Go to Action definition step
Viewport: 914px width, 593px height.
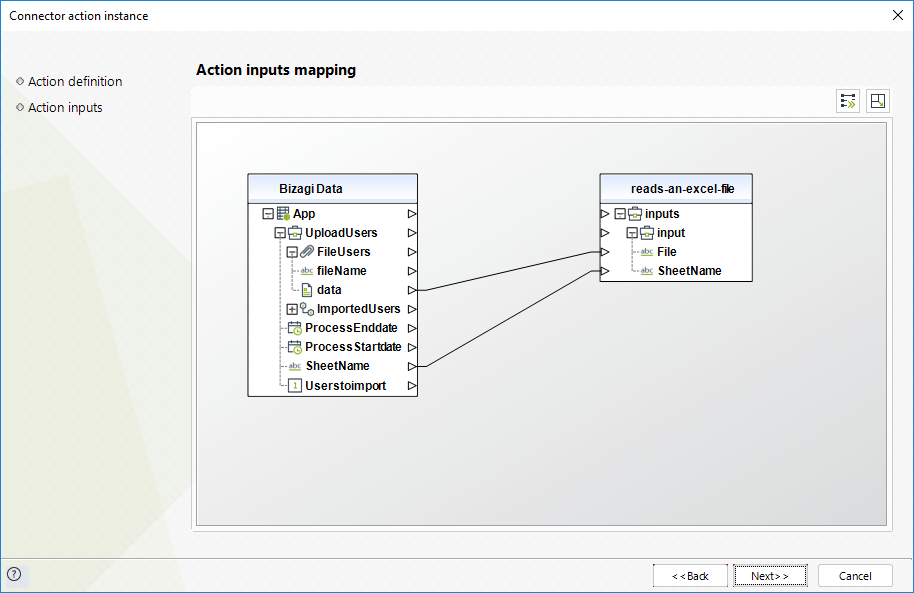75,82
